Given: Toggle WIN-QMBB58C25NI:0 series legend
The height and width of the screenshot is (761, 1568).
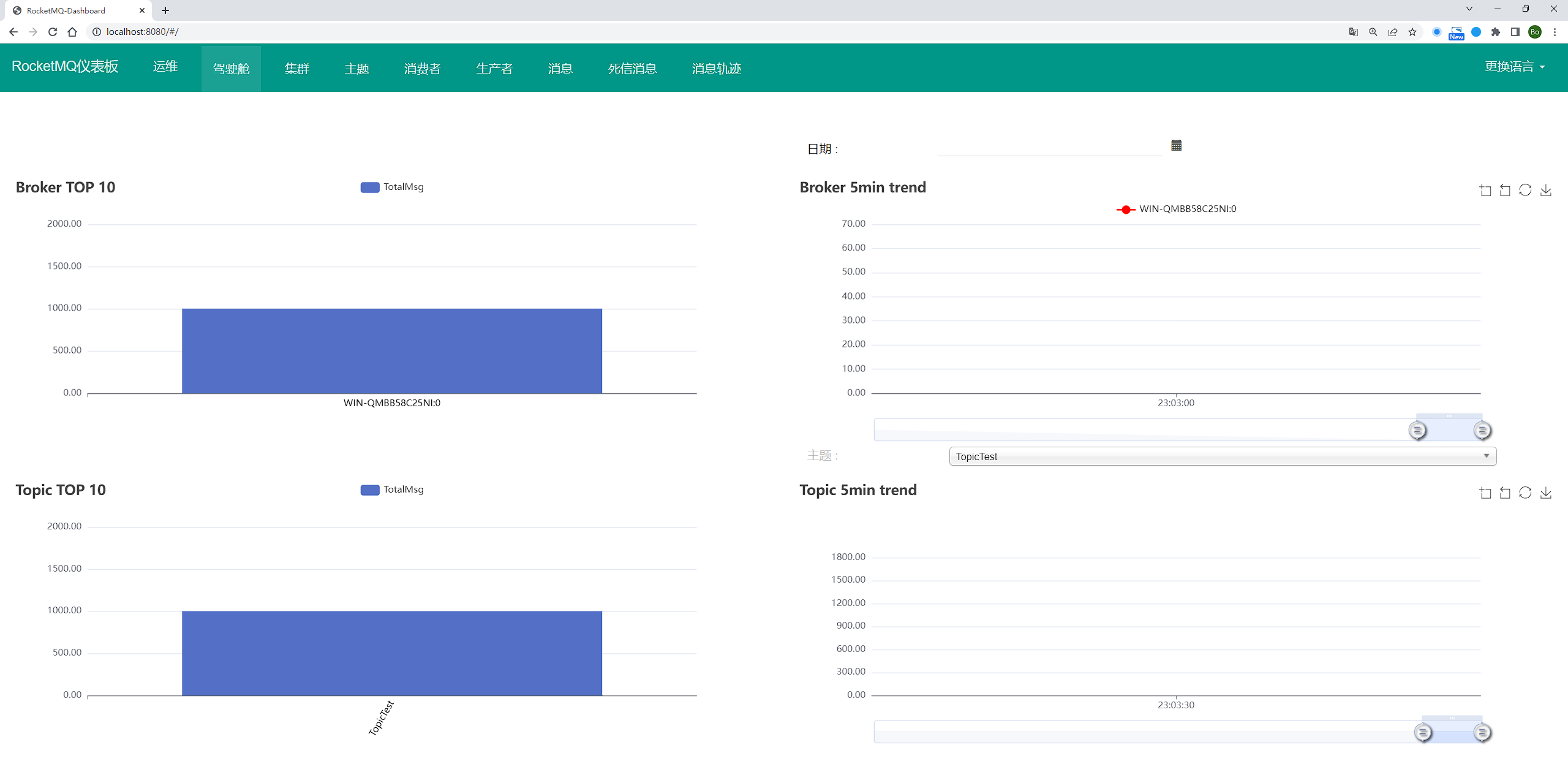Looking at the screenshot, I should pos(1176,209).
